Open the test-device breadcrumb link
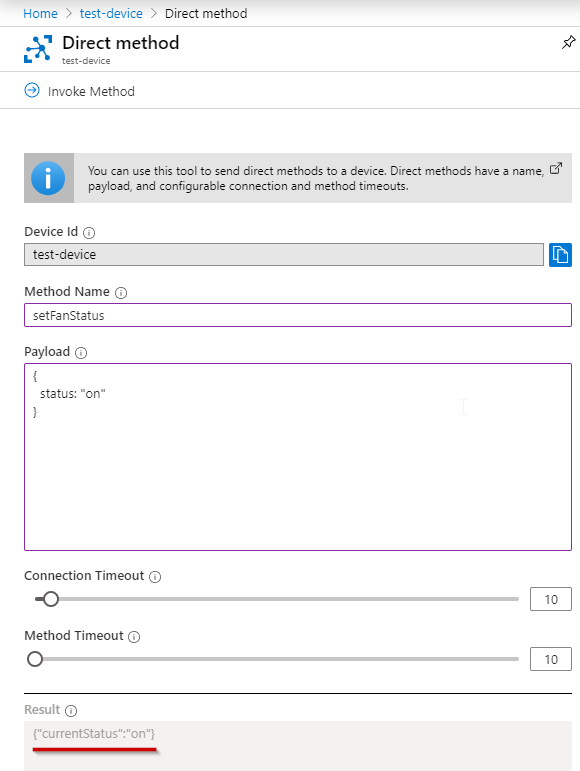This screenshot has width=580, height=771. click(x=111, y=13)
